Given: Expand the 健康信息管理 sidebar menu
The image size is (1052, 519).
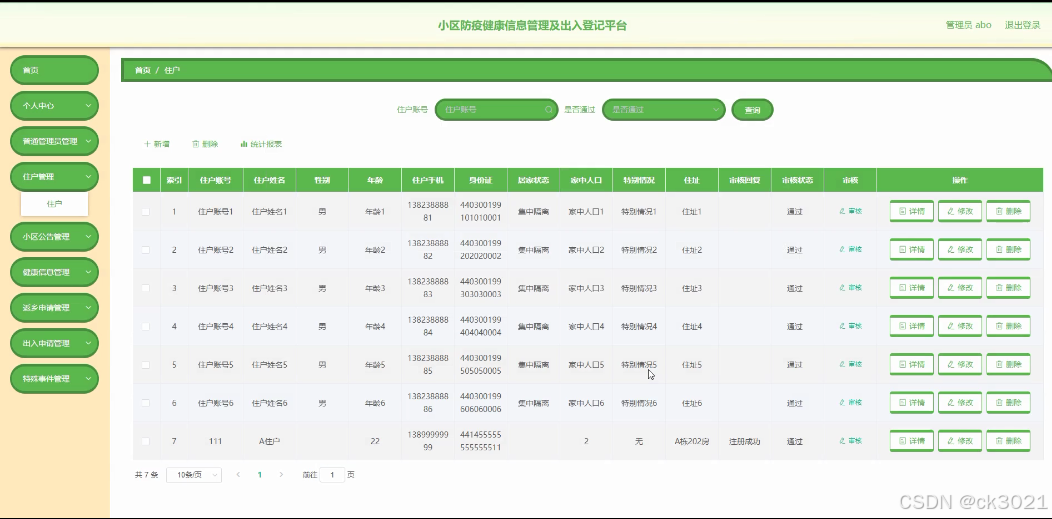Looking at the screenshot, I should [x=54, y=272].
